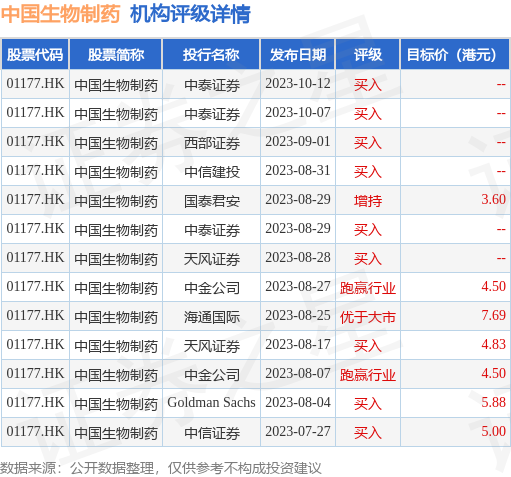511x477 pixels.
Task: Click target price 5.88
Action: (493, 403)
